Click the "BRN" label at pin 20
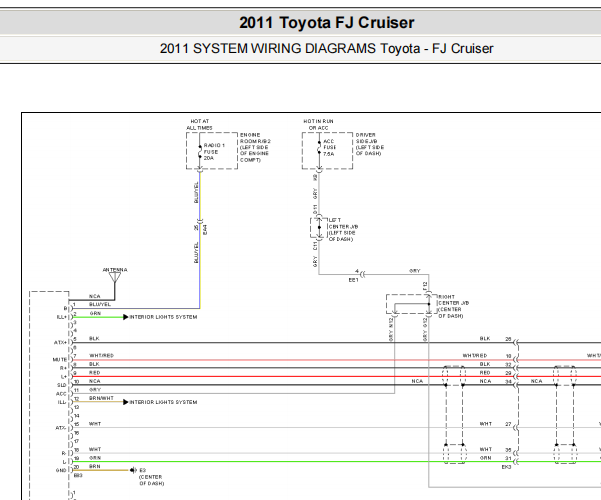Image resolution: width=601 pixels, height=500 pixels. [x=95, y=467]
